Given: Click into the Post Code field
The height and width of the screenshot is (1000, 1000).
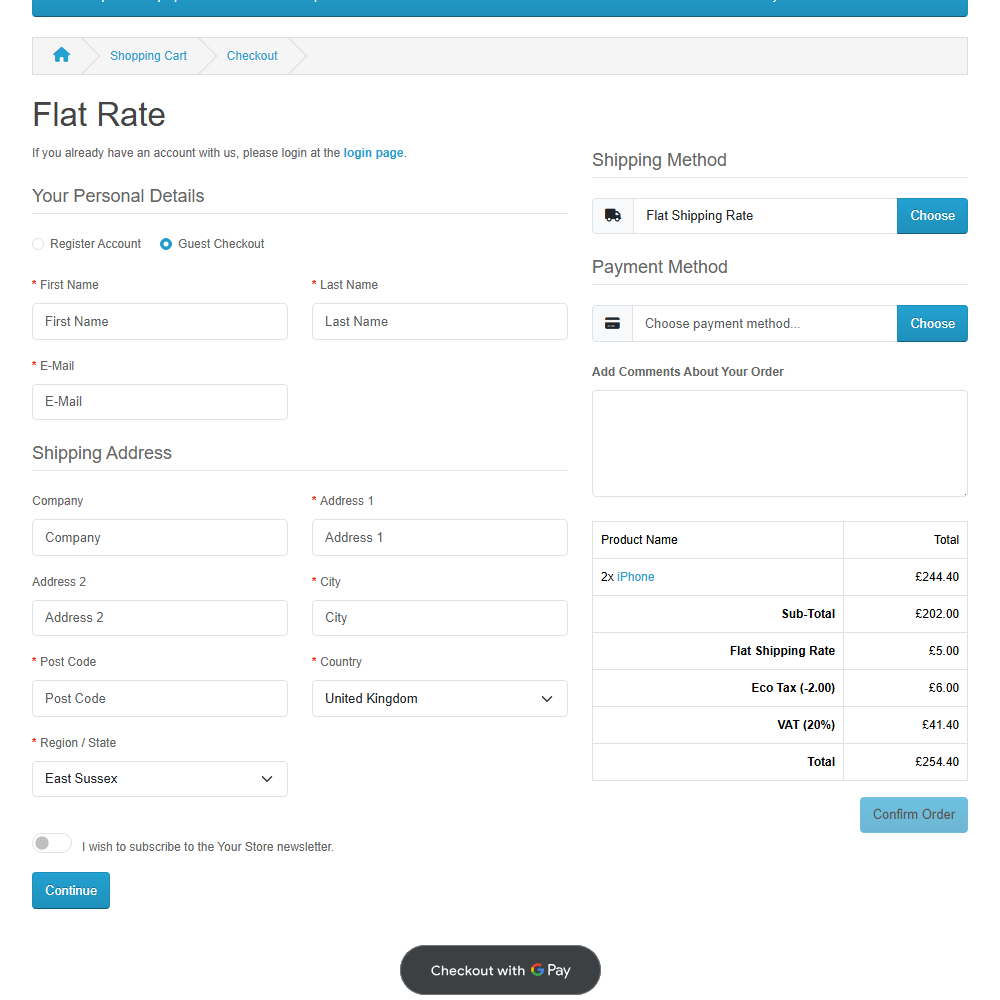Looking at the screenshot, I should pos(159,699).
